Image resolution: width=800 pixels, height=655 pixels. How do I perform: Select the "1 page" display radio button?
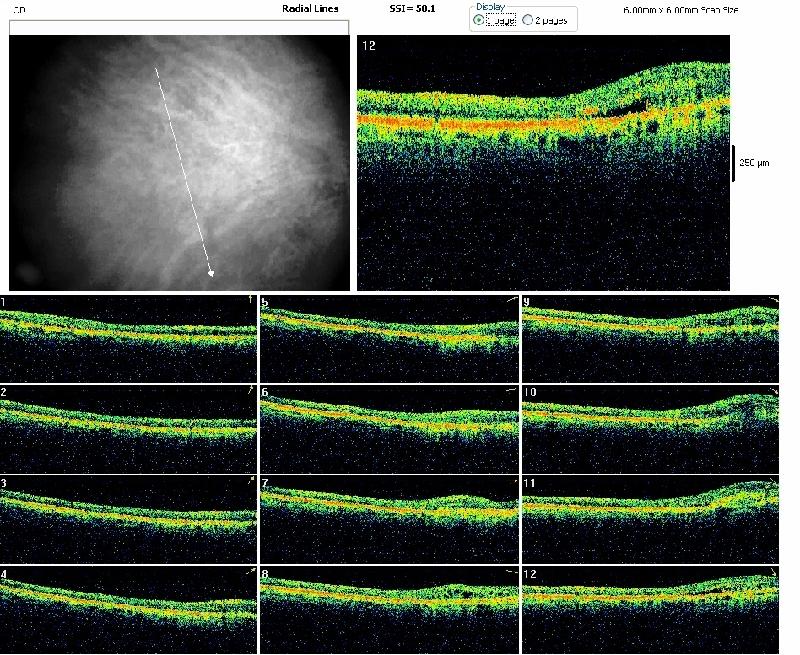[478, 20]
